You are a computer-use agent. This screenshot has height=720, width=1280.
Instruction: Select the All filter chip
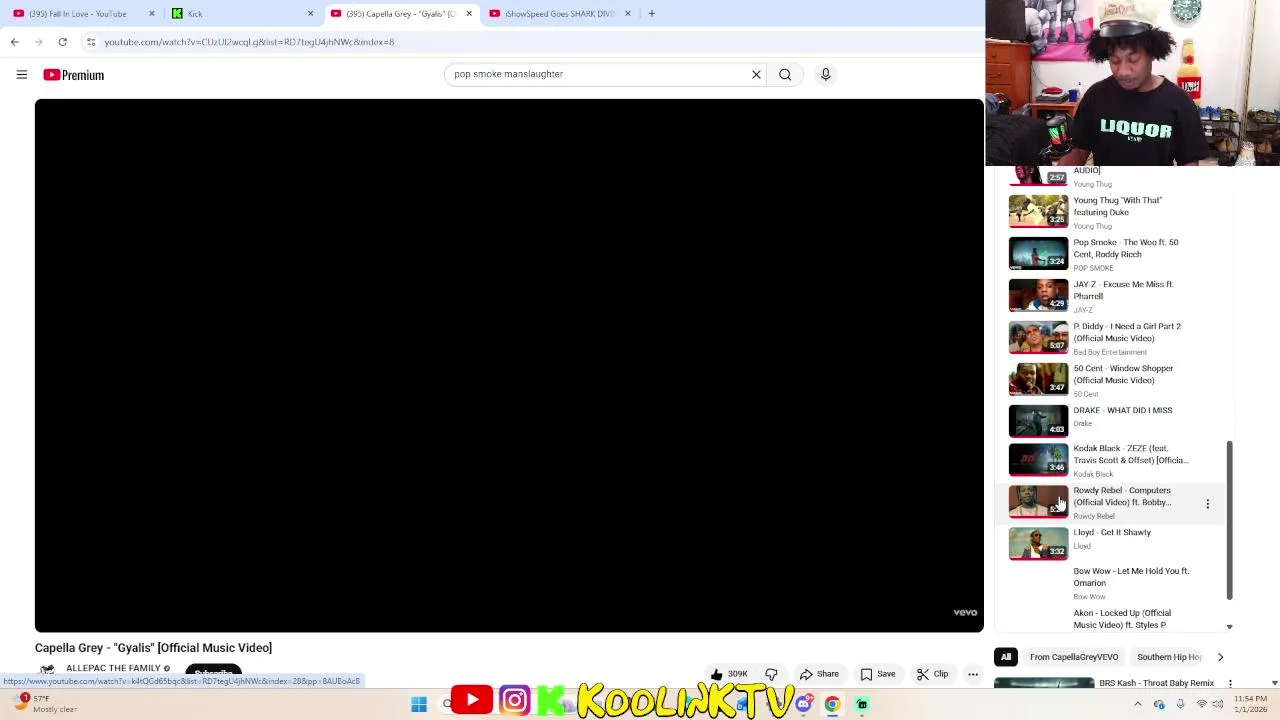pos(1006,657)
